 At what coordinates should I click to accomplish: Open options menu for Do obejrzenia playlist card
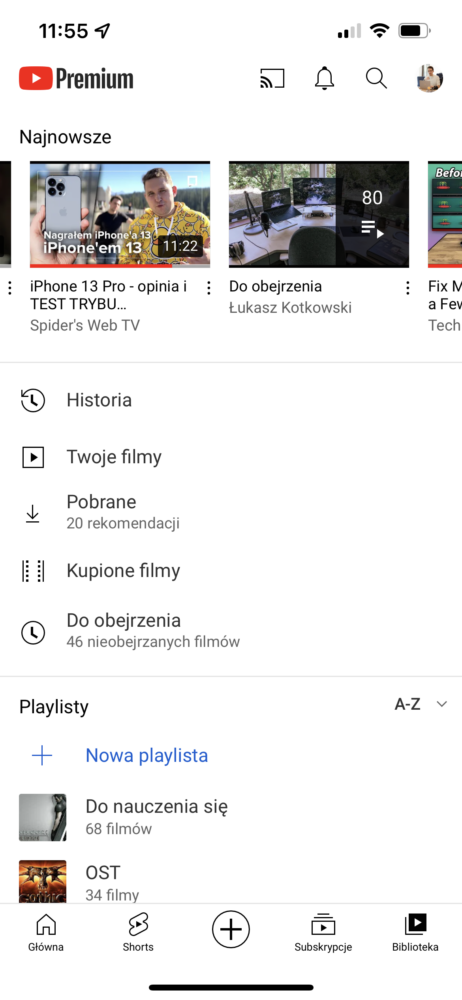[x=408, y=288]
